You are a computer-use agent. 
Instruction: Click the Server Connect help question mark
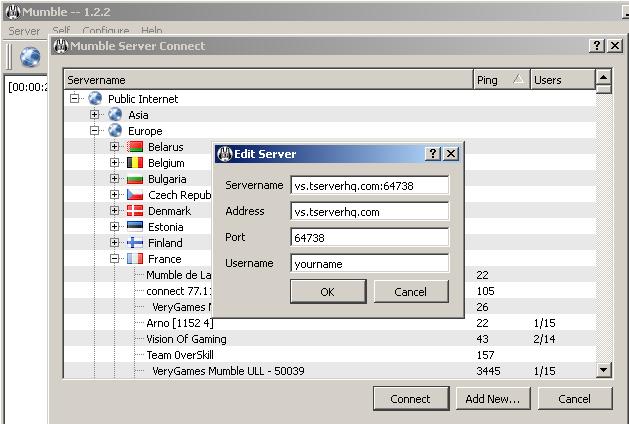point(597,46)
